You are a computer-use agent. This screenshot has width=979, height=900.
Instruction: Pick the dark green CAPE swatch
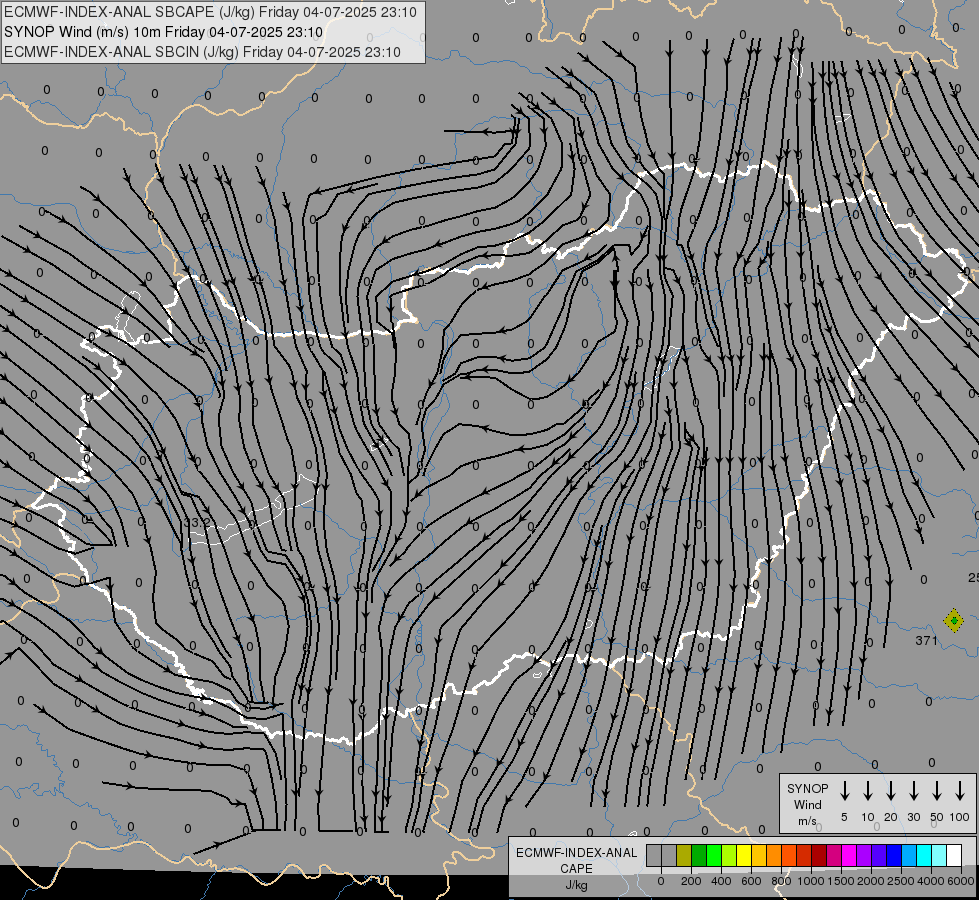point(699,855)
